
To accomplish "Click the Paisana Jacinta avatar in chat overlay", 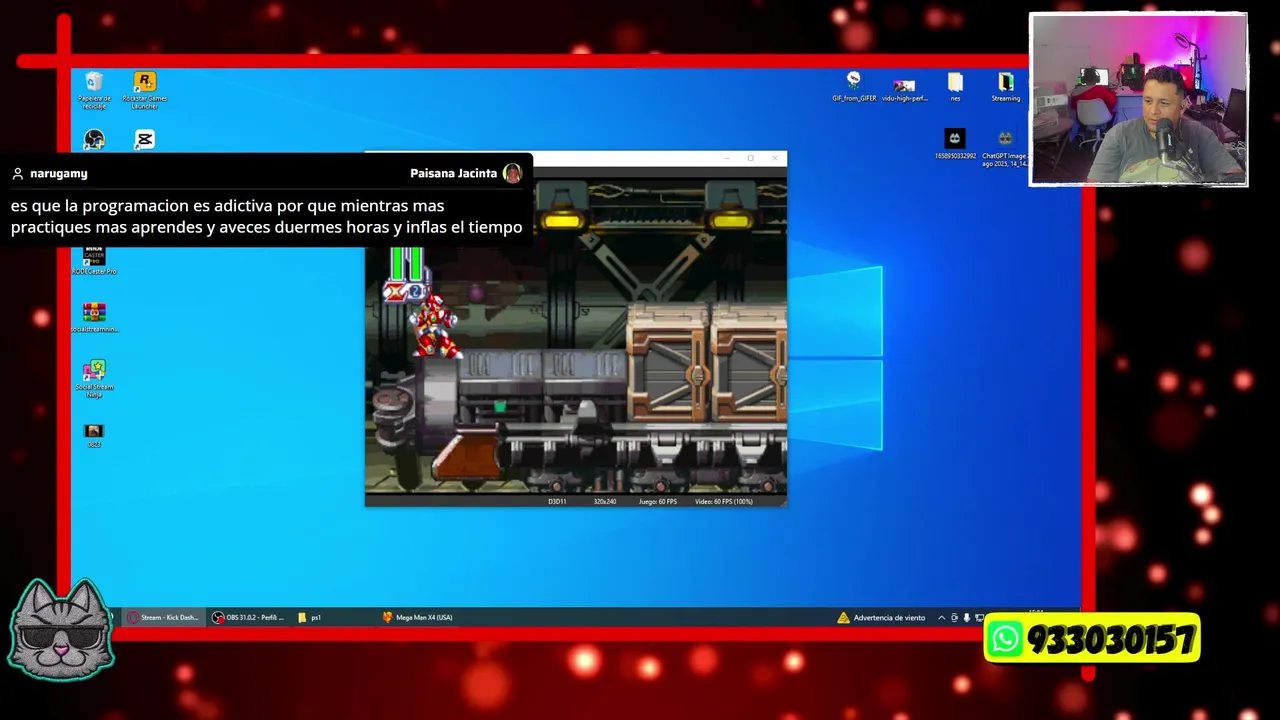I will (512, 173).
